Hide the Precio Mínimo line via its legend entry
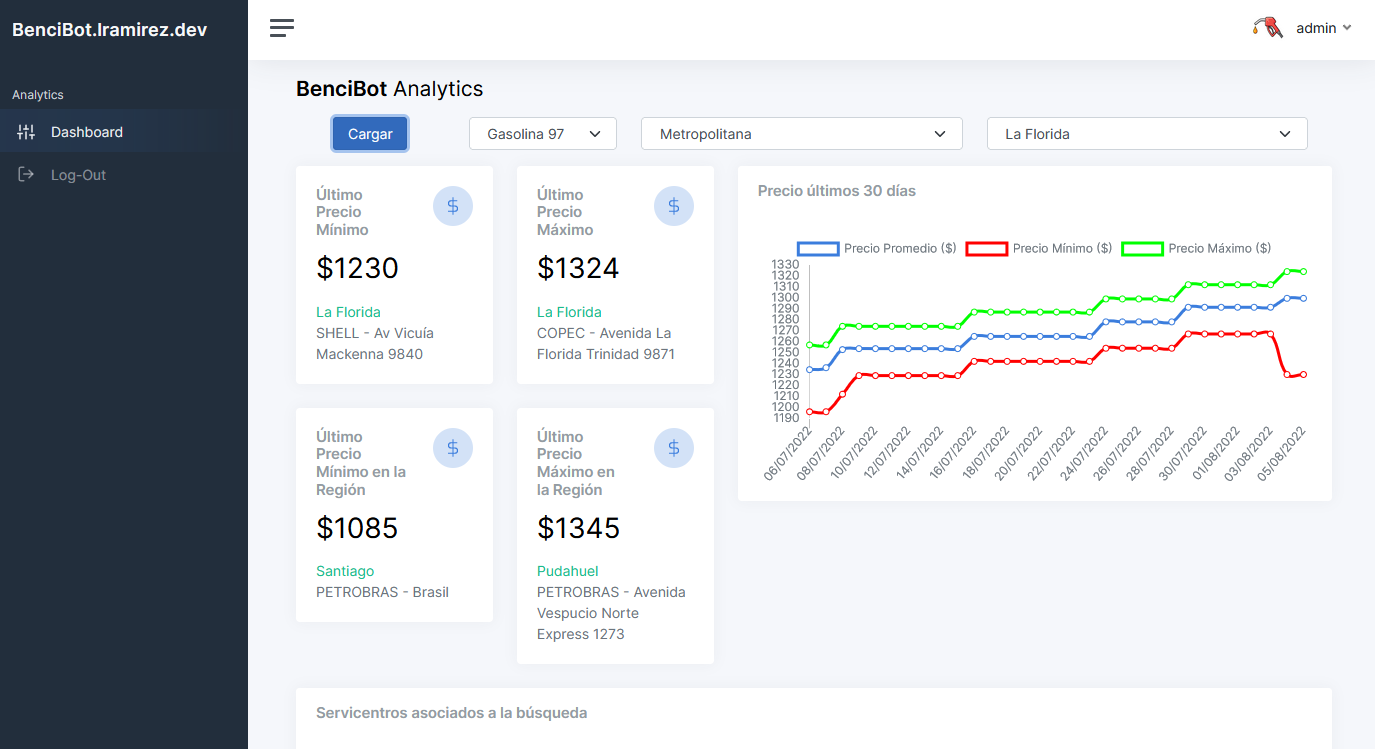Image resolution: width=1375 pixels, height=749 pixels. 1060,248
